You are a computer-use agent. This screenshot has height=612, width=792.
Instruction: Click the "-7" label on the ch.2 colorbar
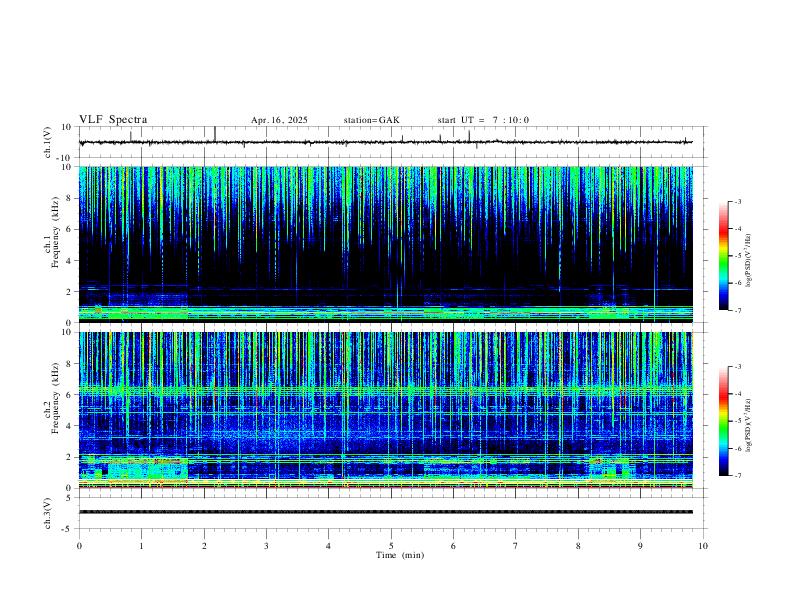tap(737, 476)
